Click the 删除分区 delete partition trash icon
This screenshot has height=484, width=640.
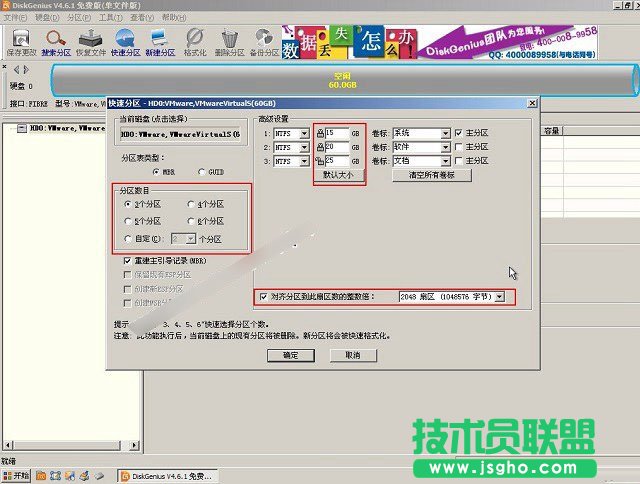(229, 42)
